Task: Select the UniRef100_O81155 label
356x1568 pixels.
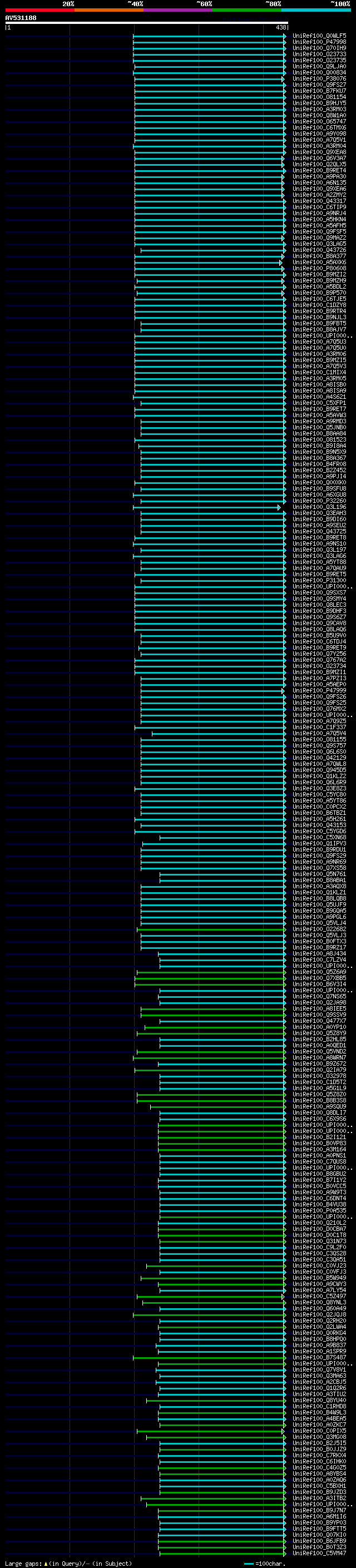Action: (319, 739)
